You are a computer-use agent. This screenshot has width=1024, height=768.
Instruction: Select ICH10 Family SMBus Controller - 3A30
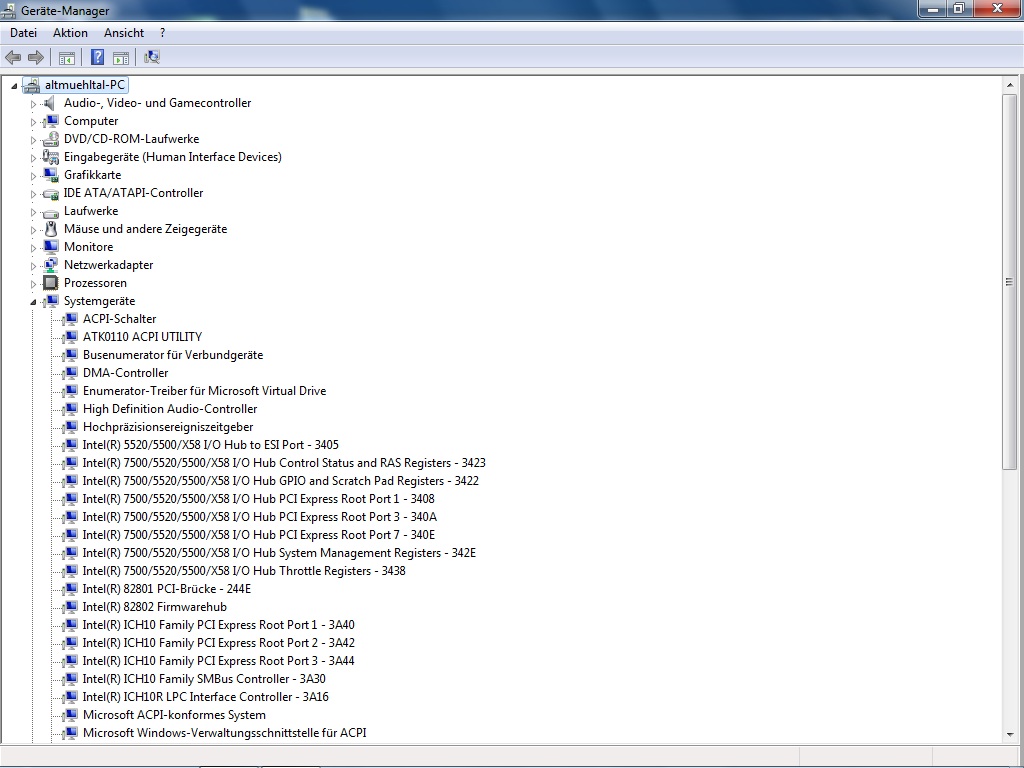204,679
